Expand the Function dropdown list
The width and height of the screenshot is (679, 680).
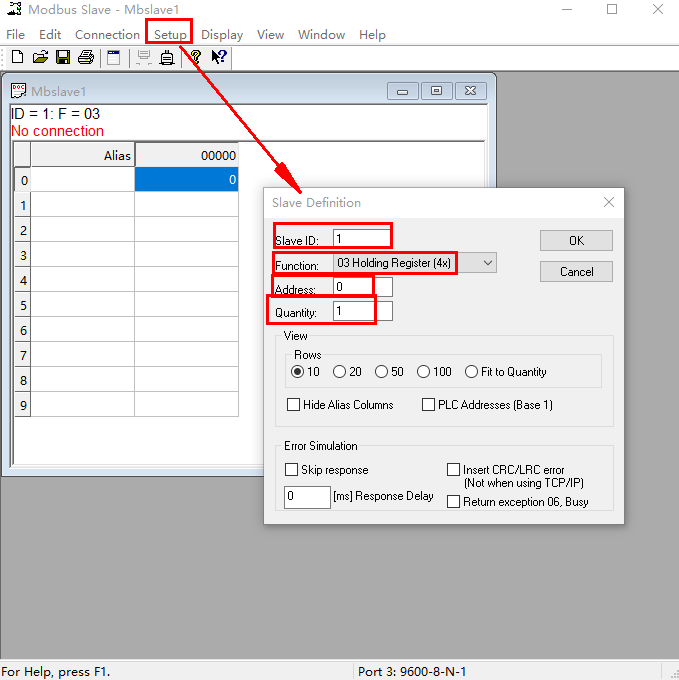(x=487, y=263)
